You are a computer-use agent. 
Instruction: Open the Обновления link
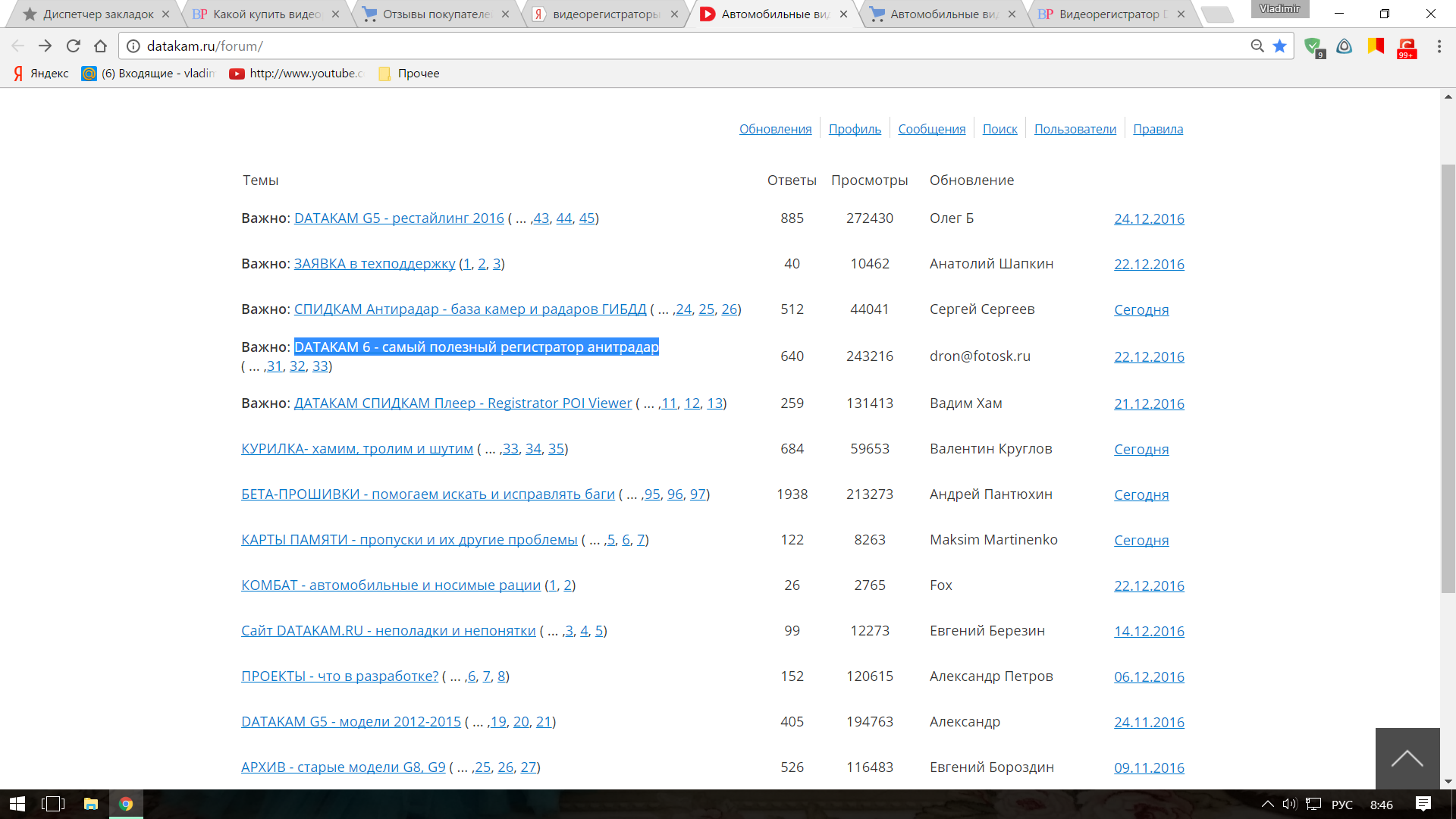click(775, 129)
